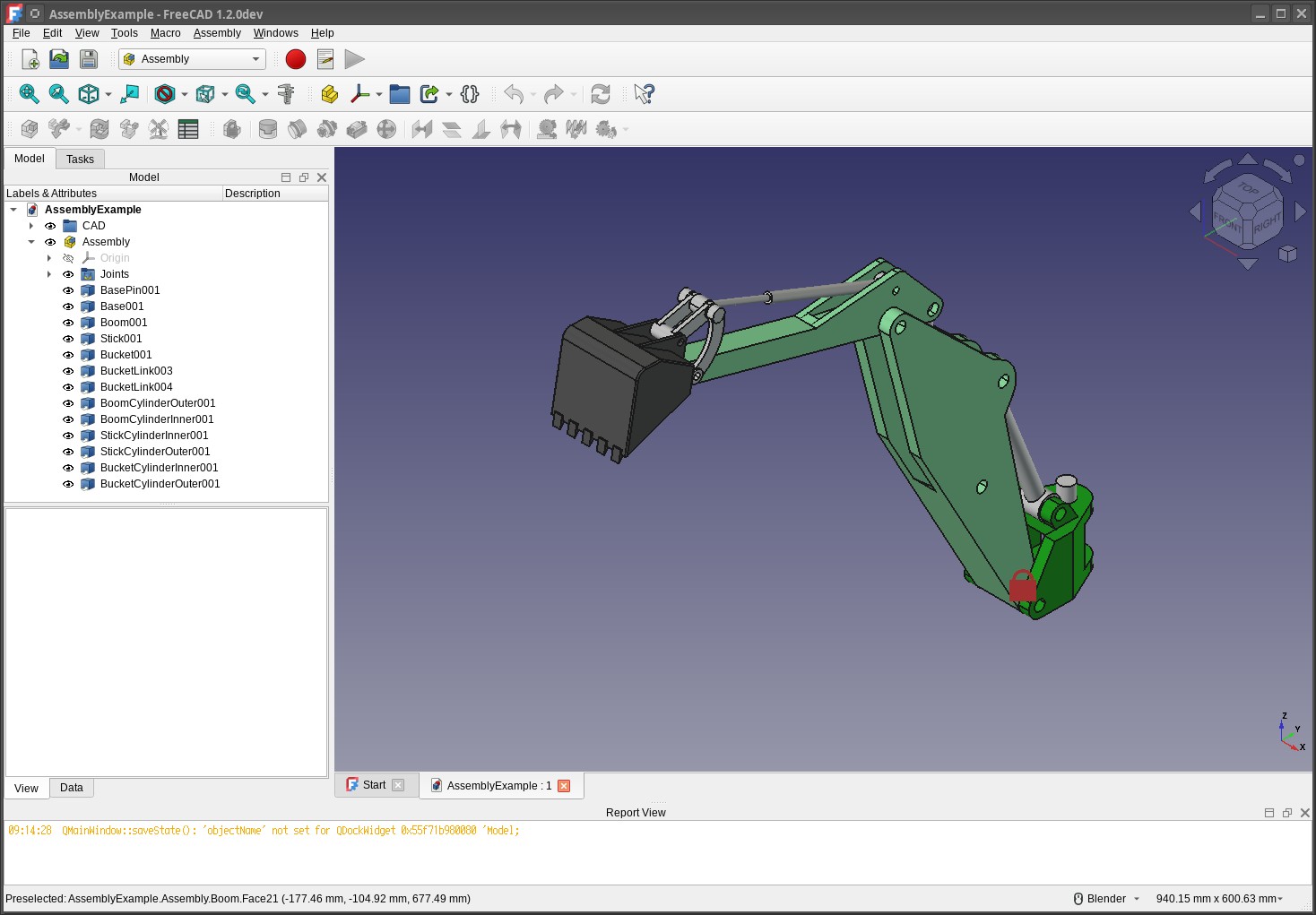
Task: Click the Refresh recompute icon
Action: point(601,94)
